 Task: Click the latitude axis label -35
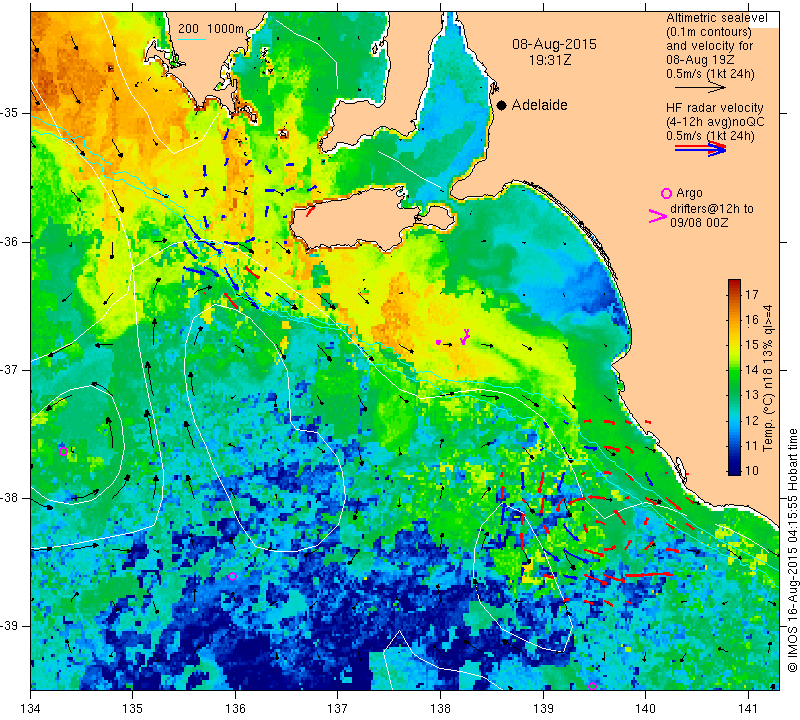(x=11, y=112)
